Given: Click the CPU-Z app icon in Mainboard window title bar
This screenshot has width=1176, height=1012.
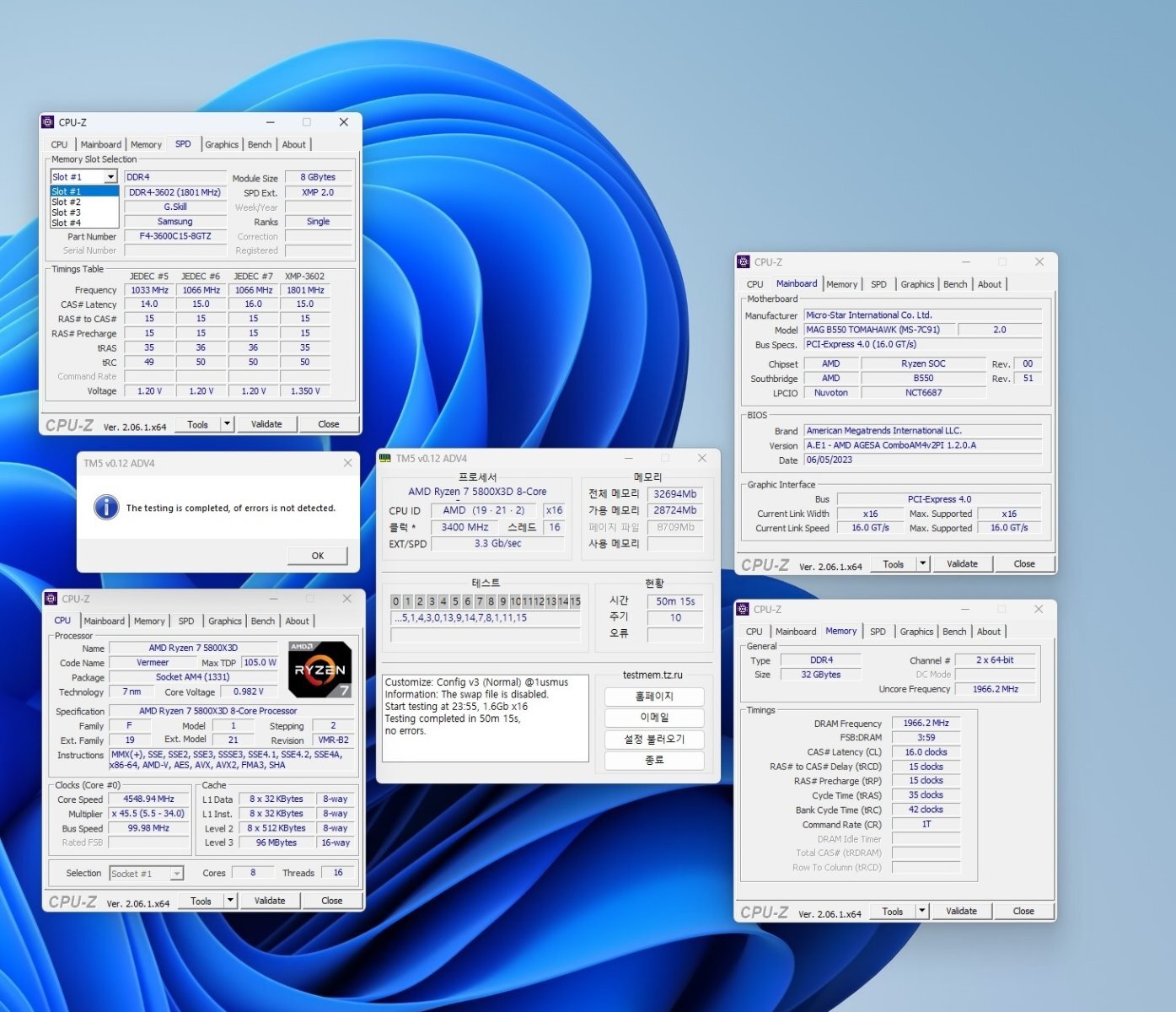Looking at the screenshot, I should click(744, 262).
